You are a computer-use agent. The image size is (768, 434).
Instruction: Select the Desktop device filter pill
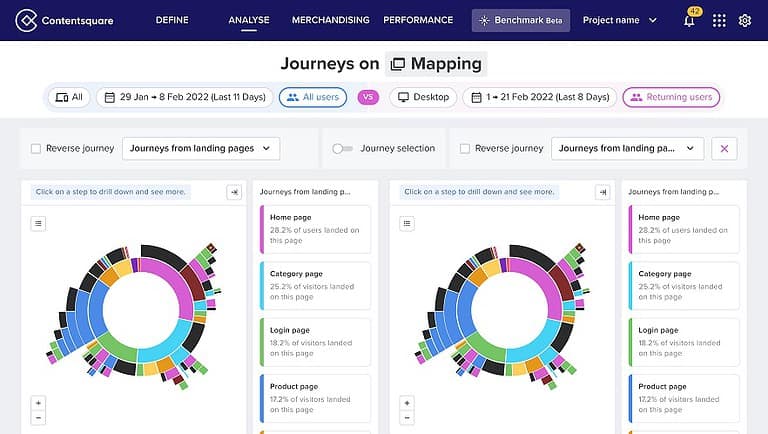coord(423,97)
